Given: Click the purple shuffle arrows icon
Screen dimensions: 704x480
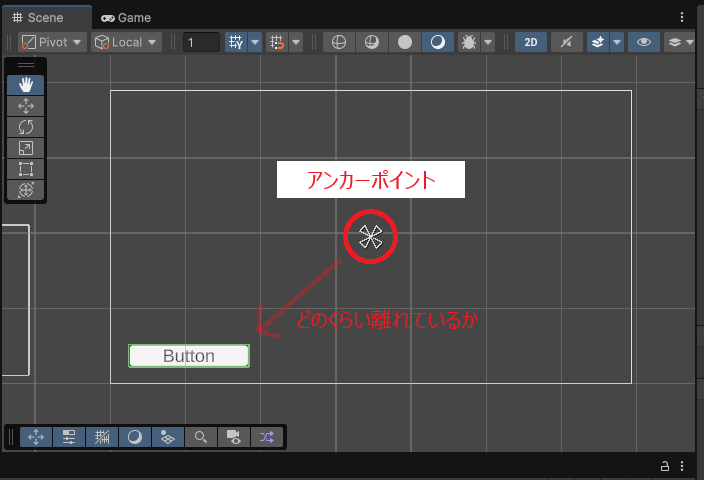Looking at the screenshot, I should (267, 437).
